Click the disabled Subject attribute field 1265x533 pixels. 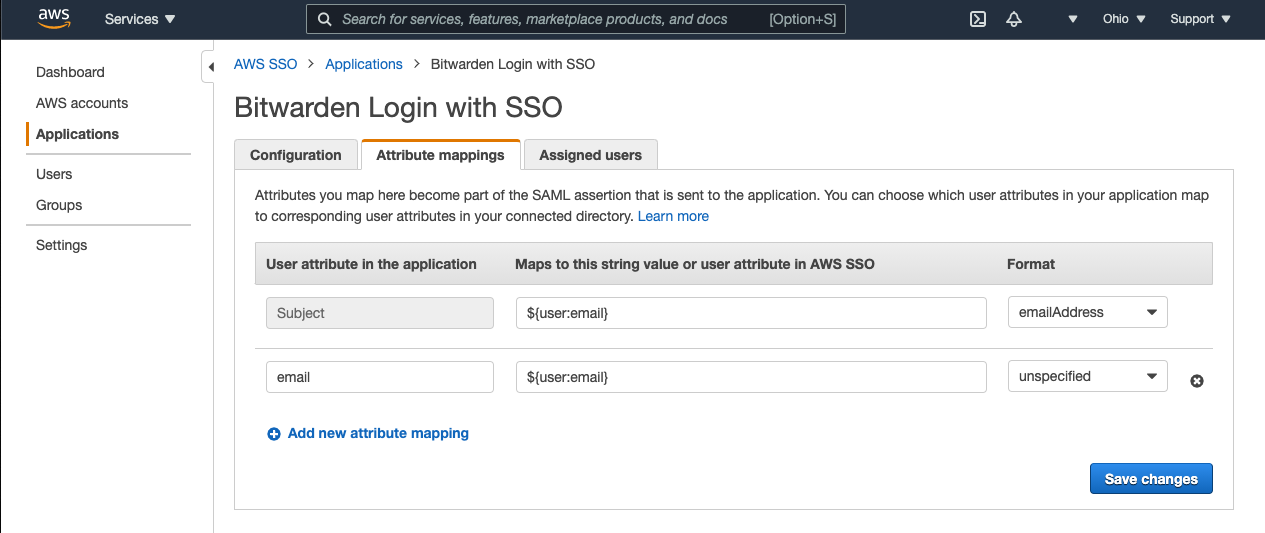[x=380, y=313]
